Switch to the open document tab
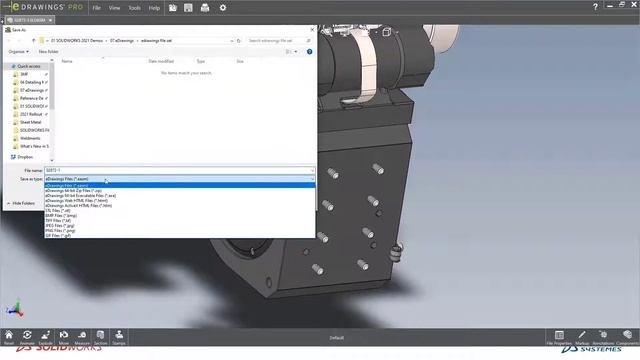This screenshot has width=640, height=360. click(29, 20)
